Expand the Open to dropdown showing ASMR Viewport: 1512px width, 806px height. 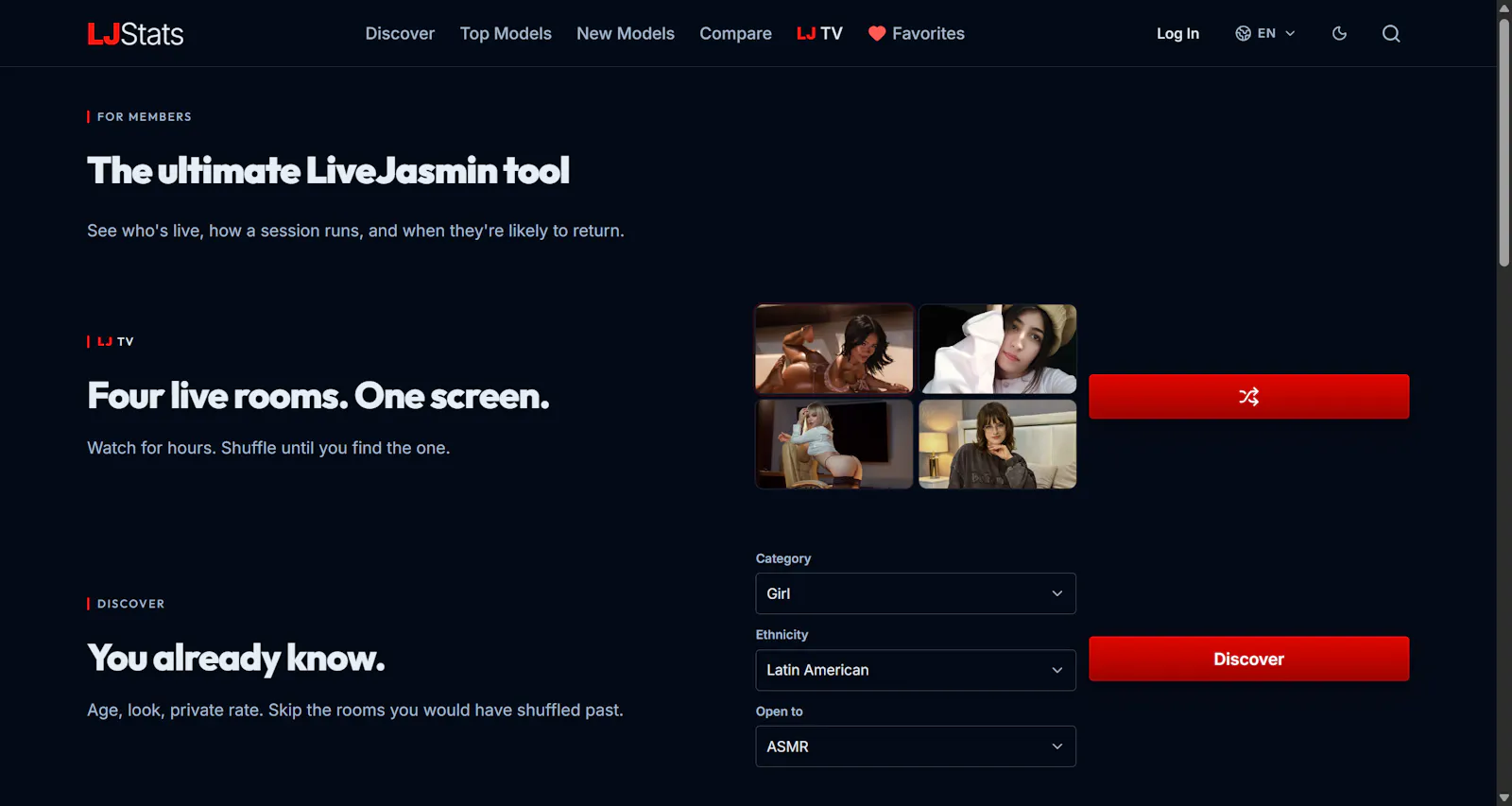[916, 746]
